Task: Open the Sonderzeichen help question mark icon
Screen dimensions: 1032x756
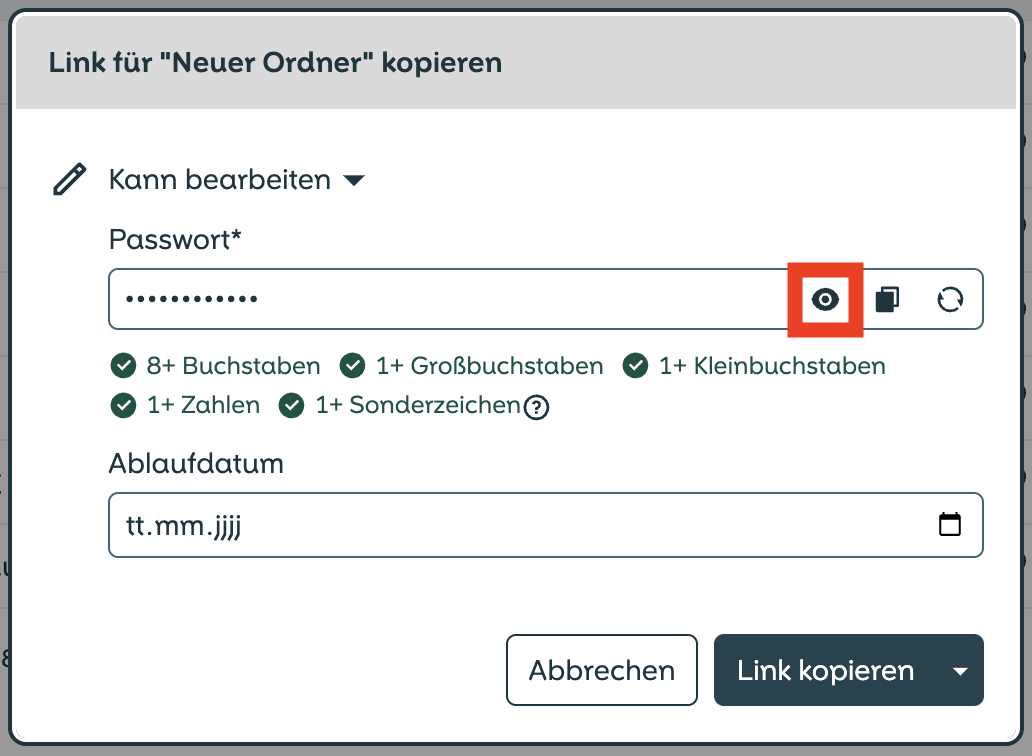Action: coord(536,407)
